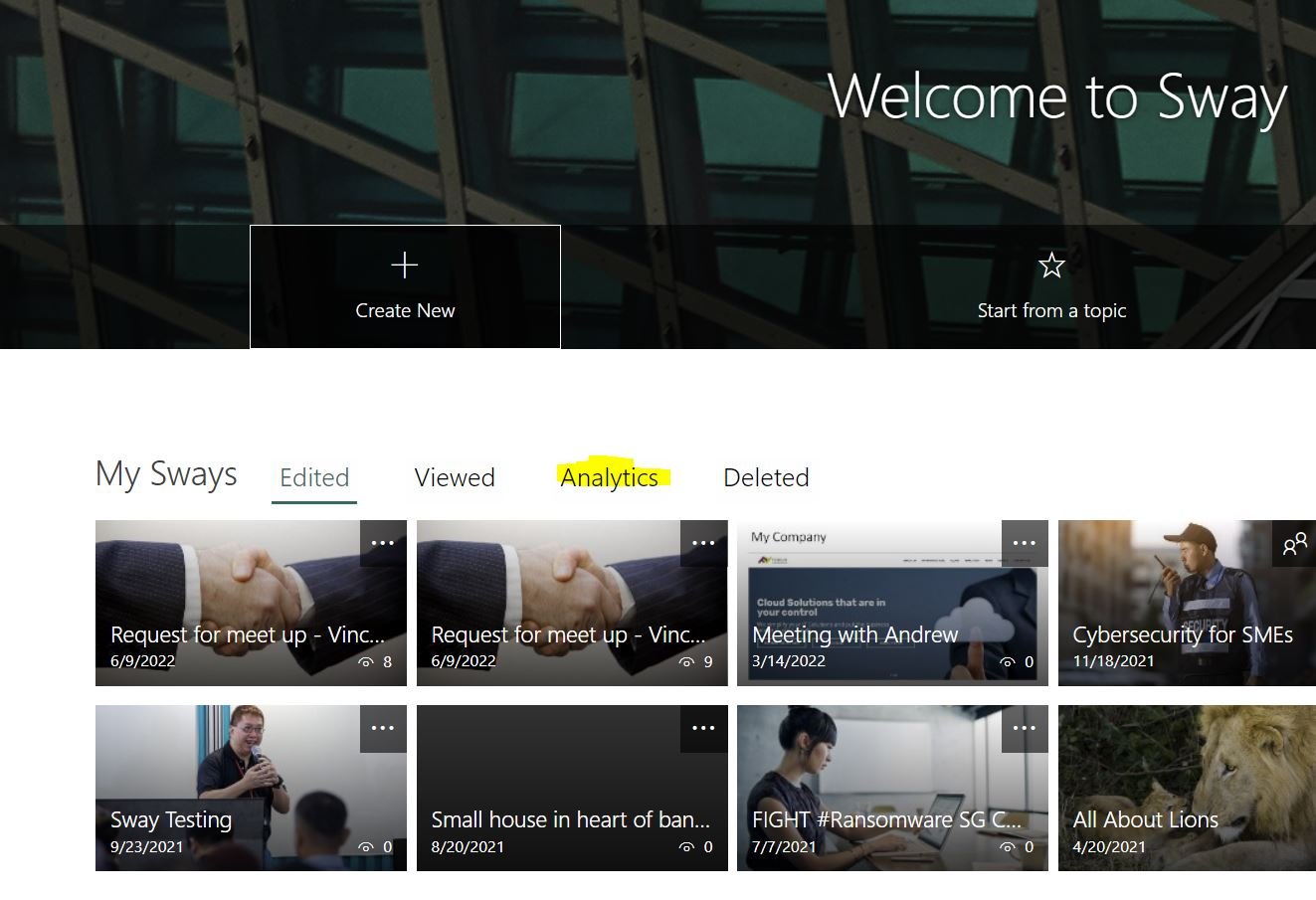This screenshot has width=1316, height=900.
Task: Open more options for 'Sway Testing'
Action: [x=383, y=728]
